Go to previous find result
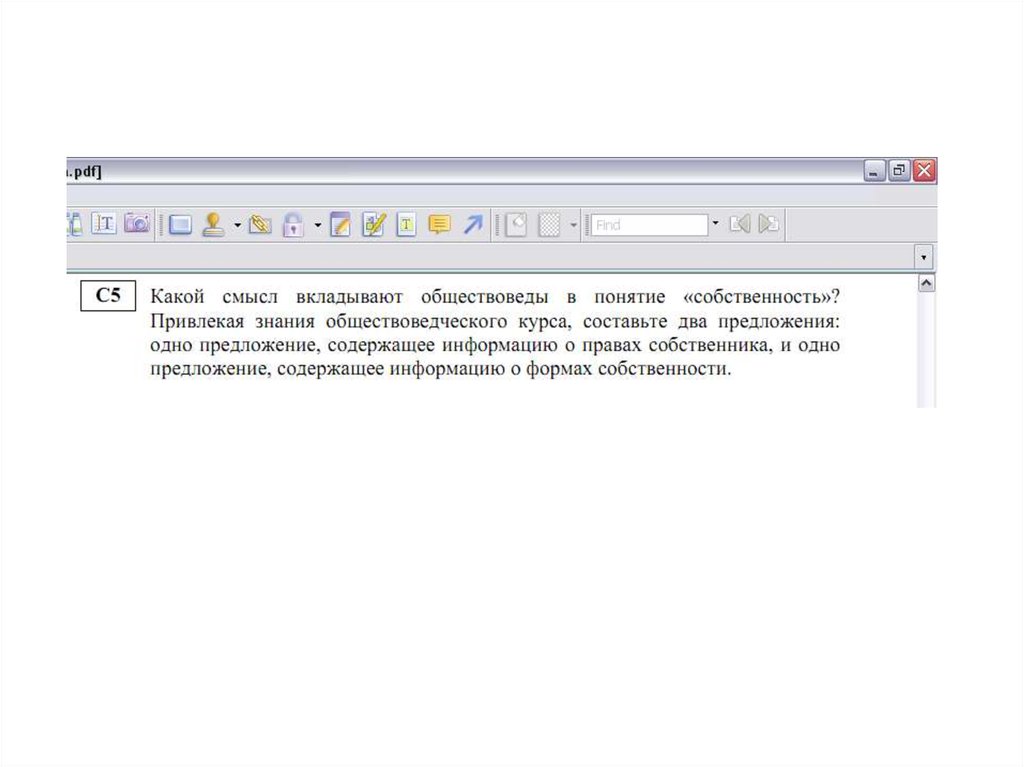1024x767 pixels. (740, 225)
